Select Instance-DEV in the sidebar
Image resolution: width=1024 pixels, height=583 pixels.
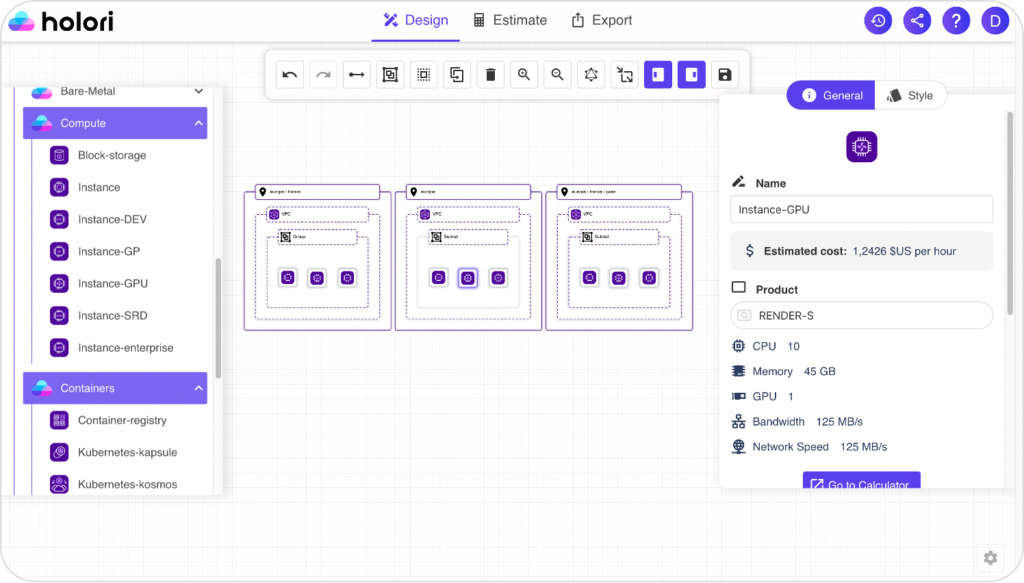pyautogui.click(x=112, y=219)
